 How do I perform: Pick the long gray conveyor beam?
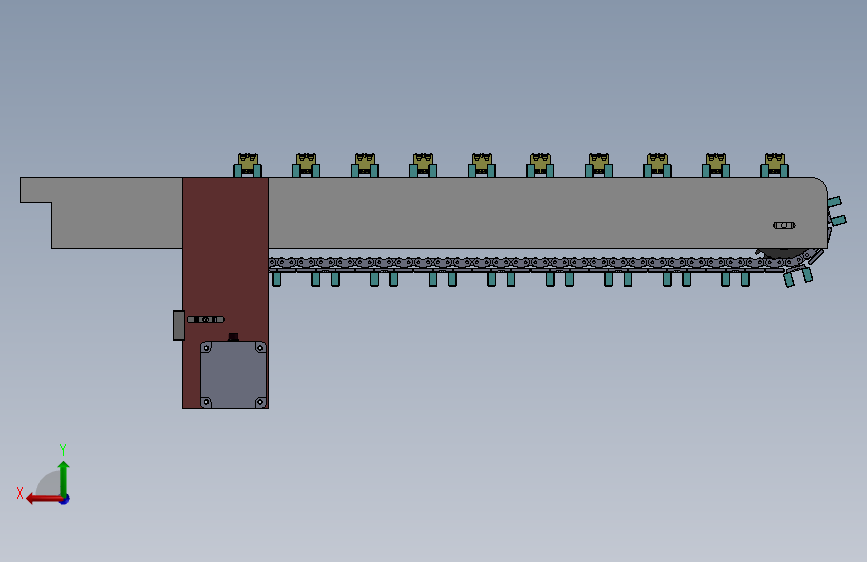tap(424, 213)
